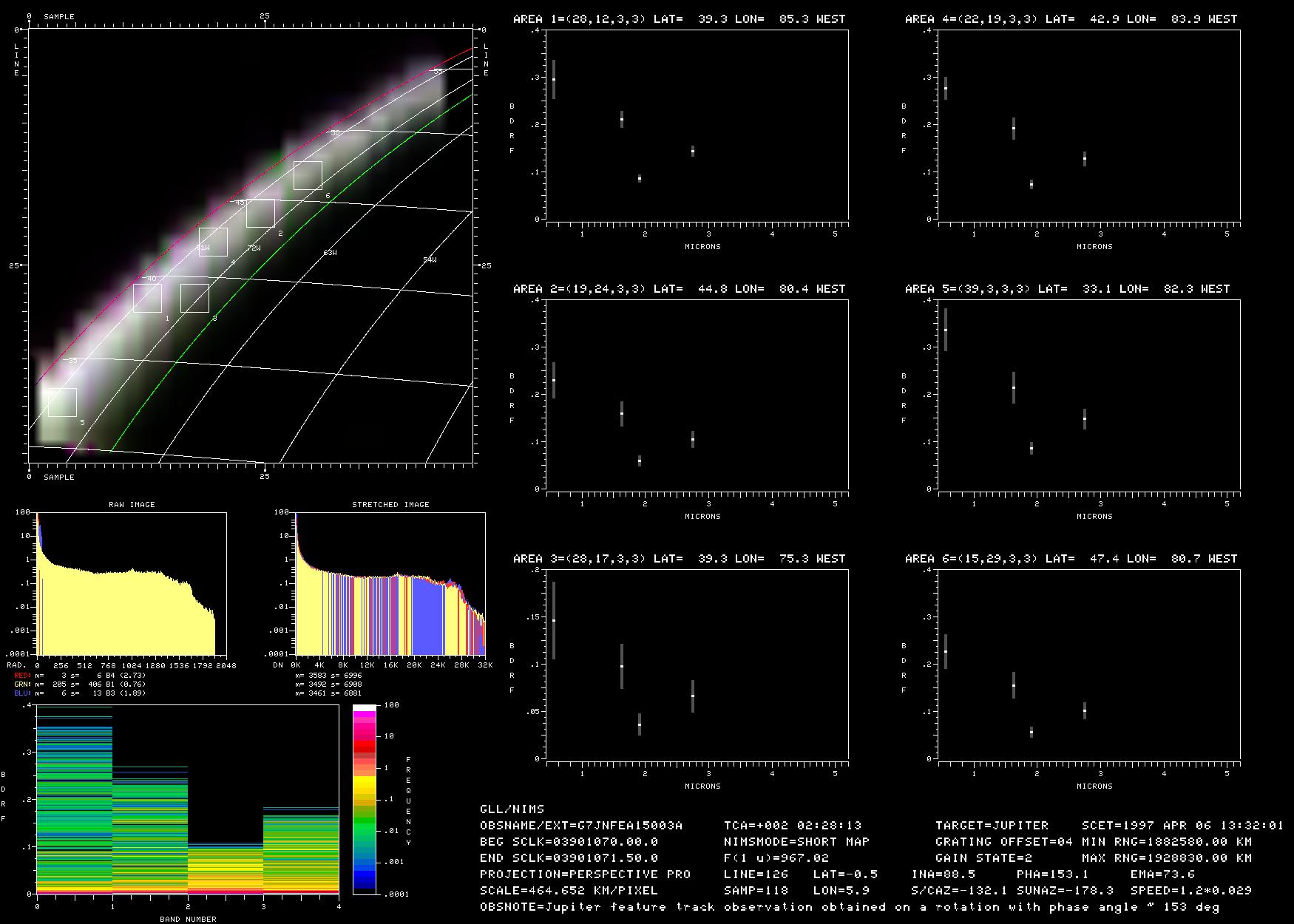This screenshot has width=1294, height=924.
Task: Click the LINE=126 value
Action: 756,874
